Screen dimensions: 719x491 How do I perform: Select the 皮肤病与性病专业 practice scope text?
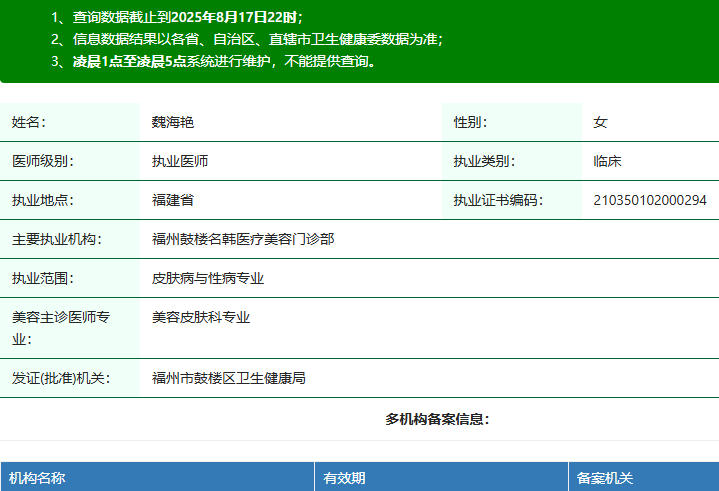point(208,278)
